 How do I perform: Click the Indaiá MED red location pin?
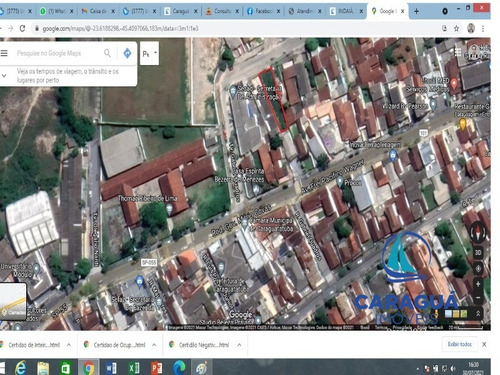(x=454, y=84)
